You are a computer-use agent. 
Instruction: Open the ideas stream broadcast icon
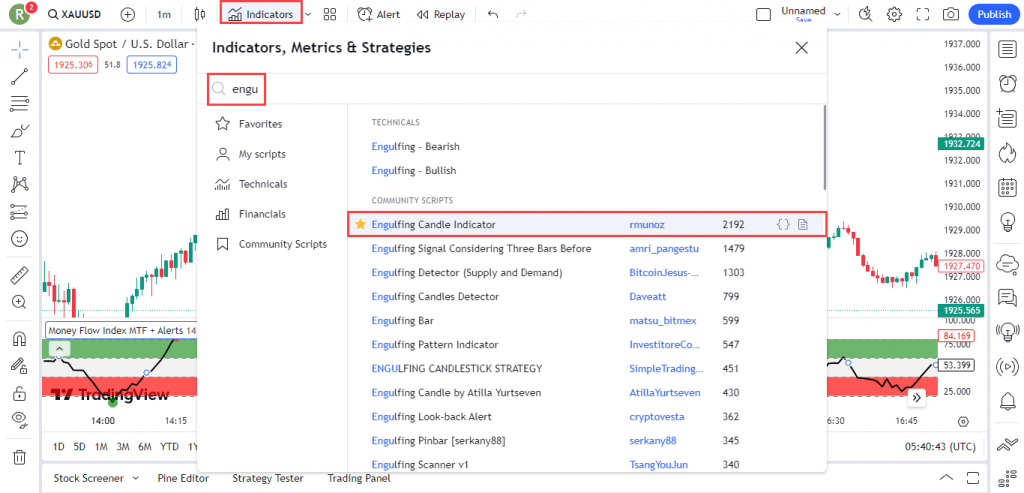point(1008,332)
